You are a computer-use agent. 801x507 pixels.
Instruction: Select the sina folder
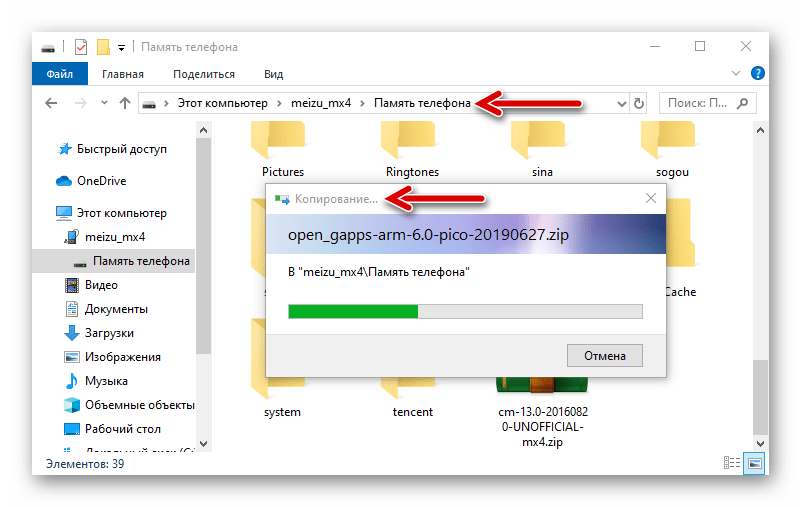coord(541,149)
